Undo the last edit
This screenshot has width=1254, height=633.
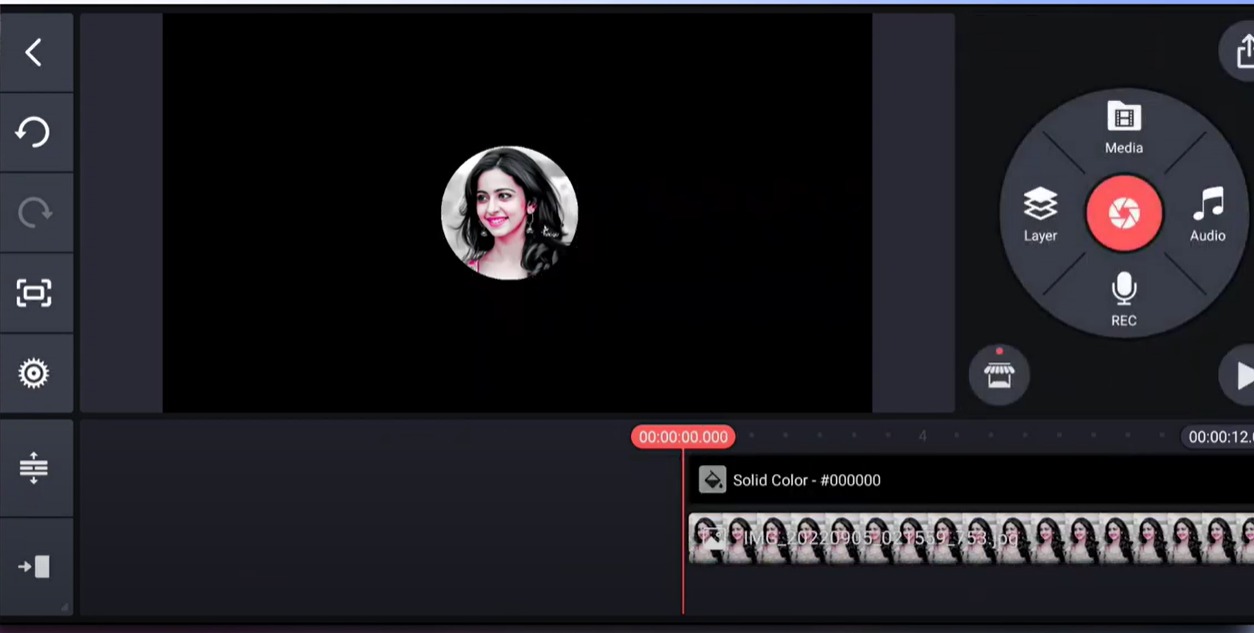pyautogui.click(x=35, y=132)
